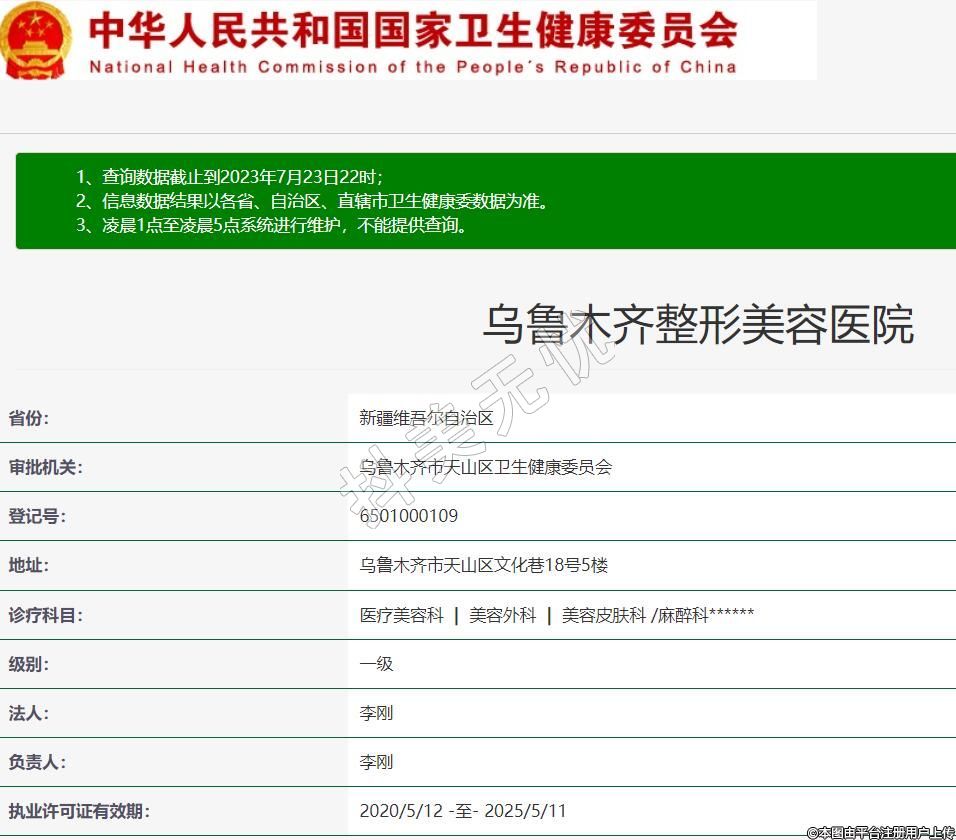Click the 省份 row label
The width and height of the screenshot is (956, 840).
tap(29, 418)
